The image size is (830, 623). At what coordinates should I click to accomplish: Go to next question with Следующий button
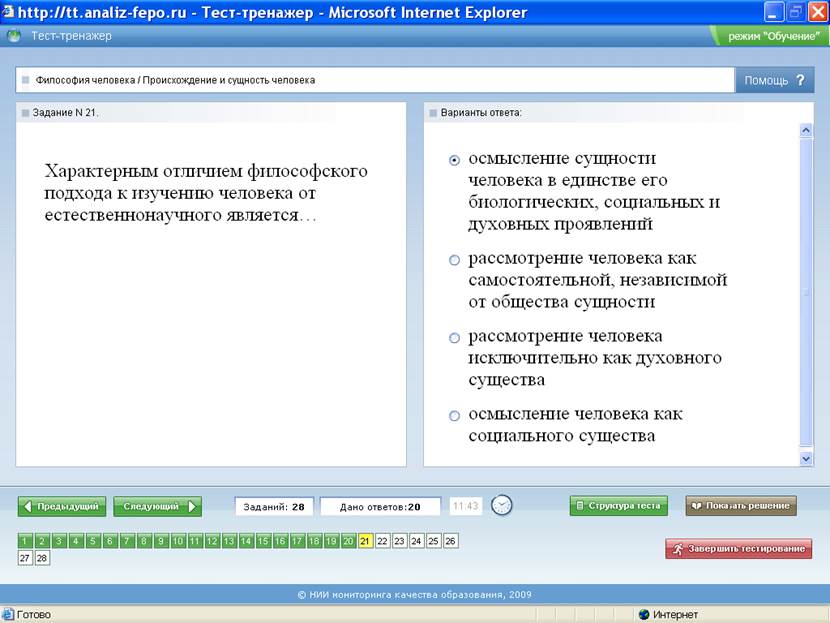pos(157,507)
